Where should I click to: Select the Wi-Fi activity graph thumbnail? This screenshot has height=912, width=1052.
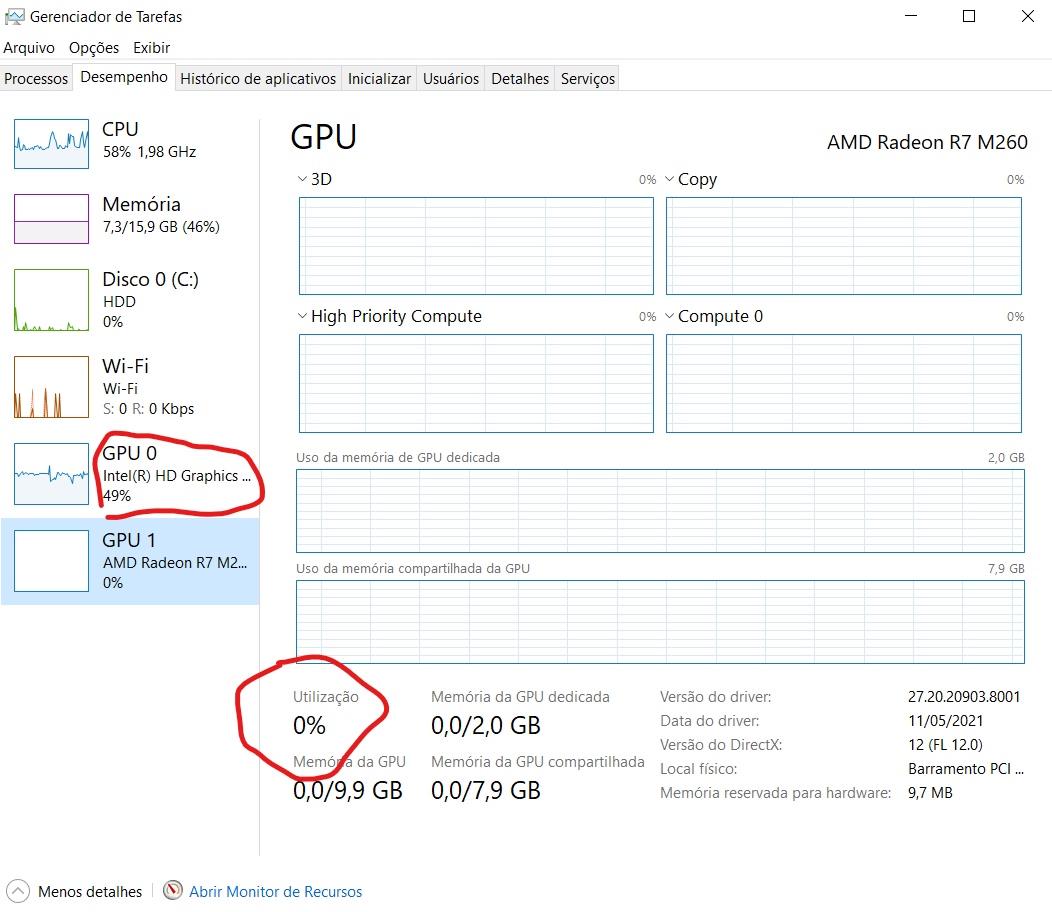52,387
